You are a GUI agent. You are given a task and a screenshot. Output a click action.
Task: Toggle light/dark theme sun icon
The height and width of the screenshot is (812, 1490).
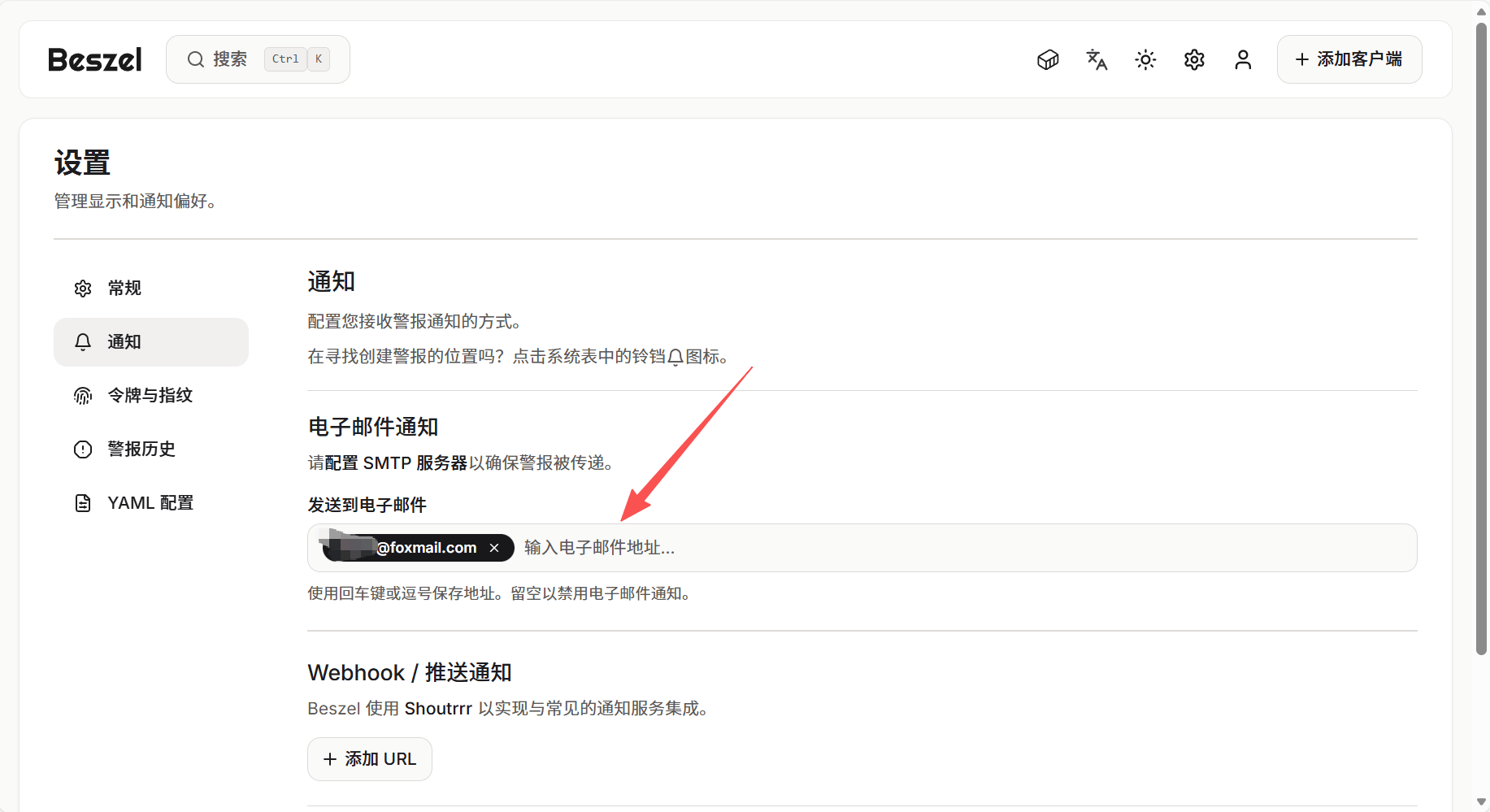[x=1145, y=59]
